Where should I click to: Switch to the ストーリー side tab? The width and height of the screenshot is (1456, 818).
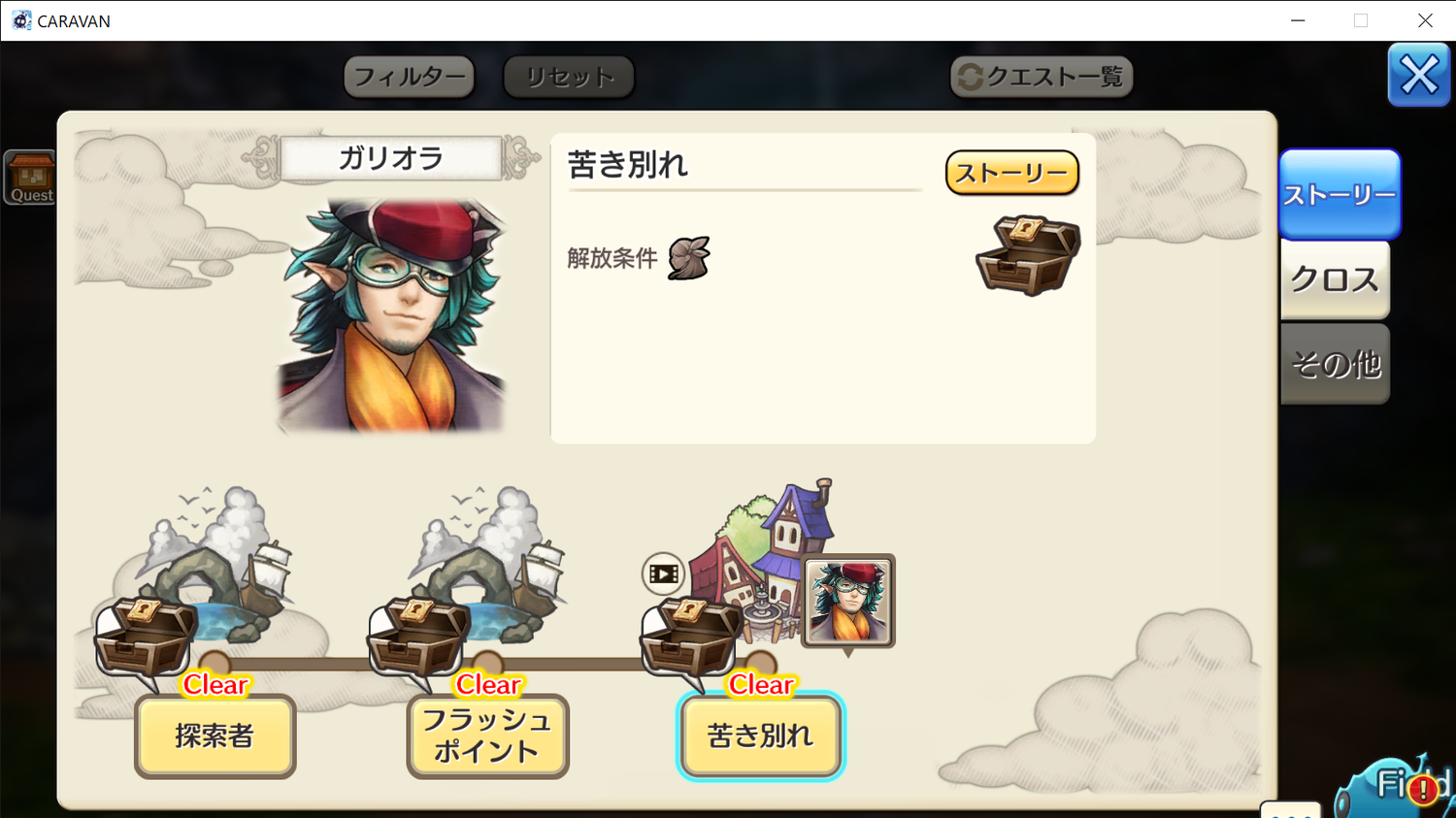pos(1339,194)
